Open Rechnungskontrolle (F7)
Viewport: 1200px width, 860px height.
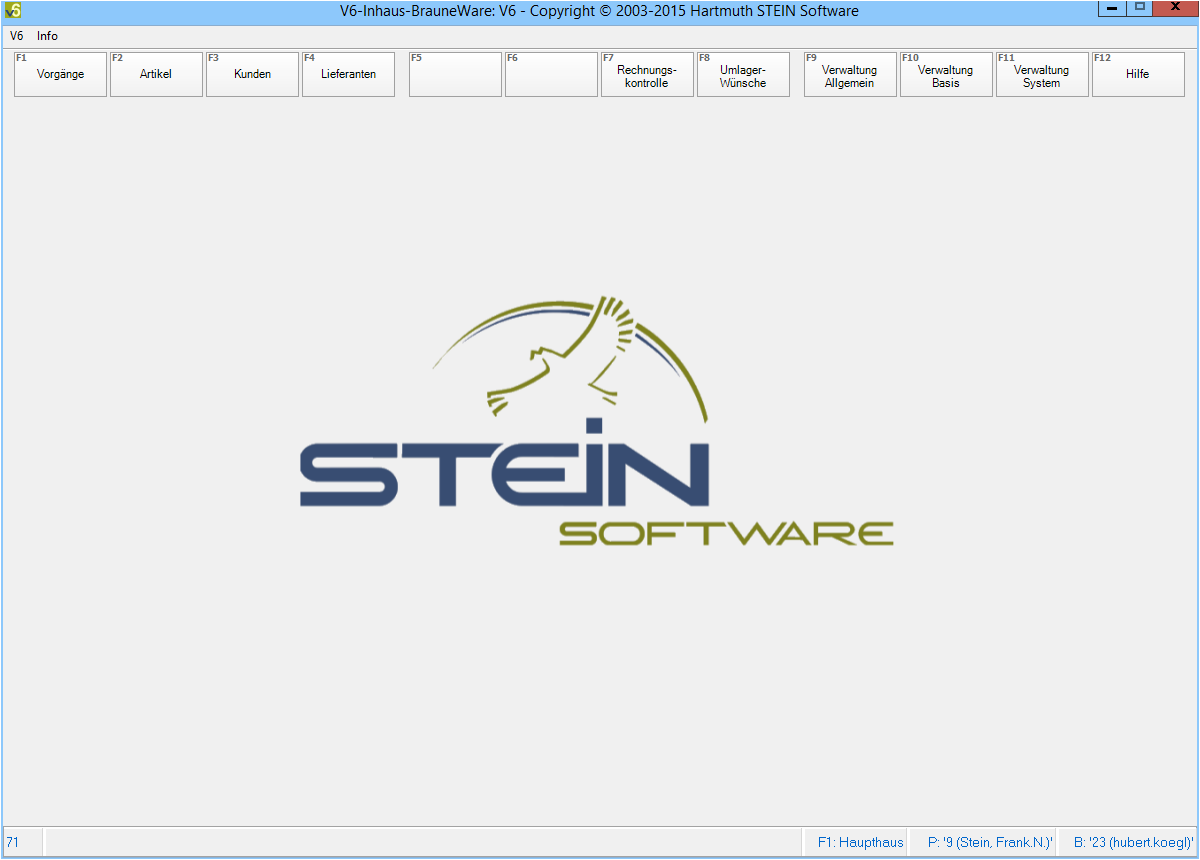pos(647,75)
